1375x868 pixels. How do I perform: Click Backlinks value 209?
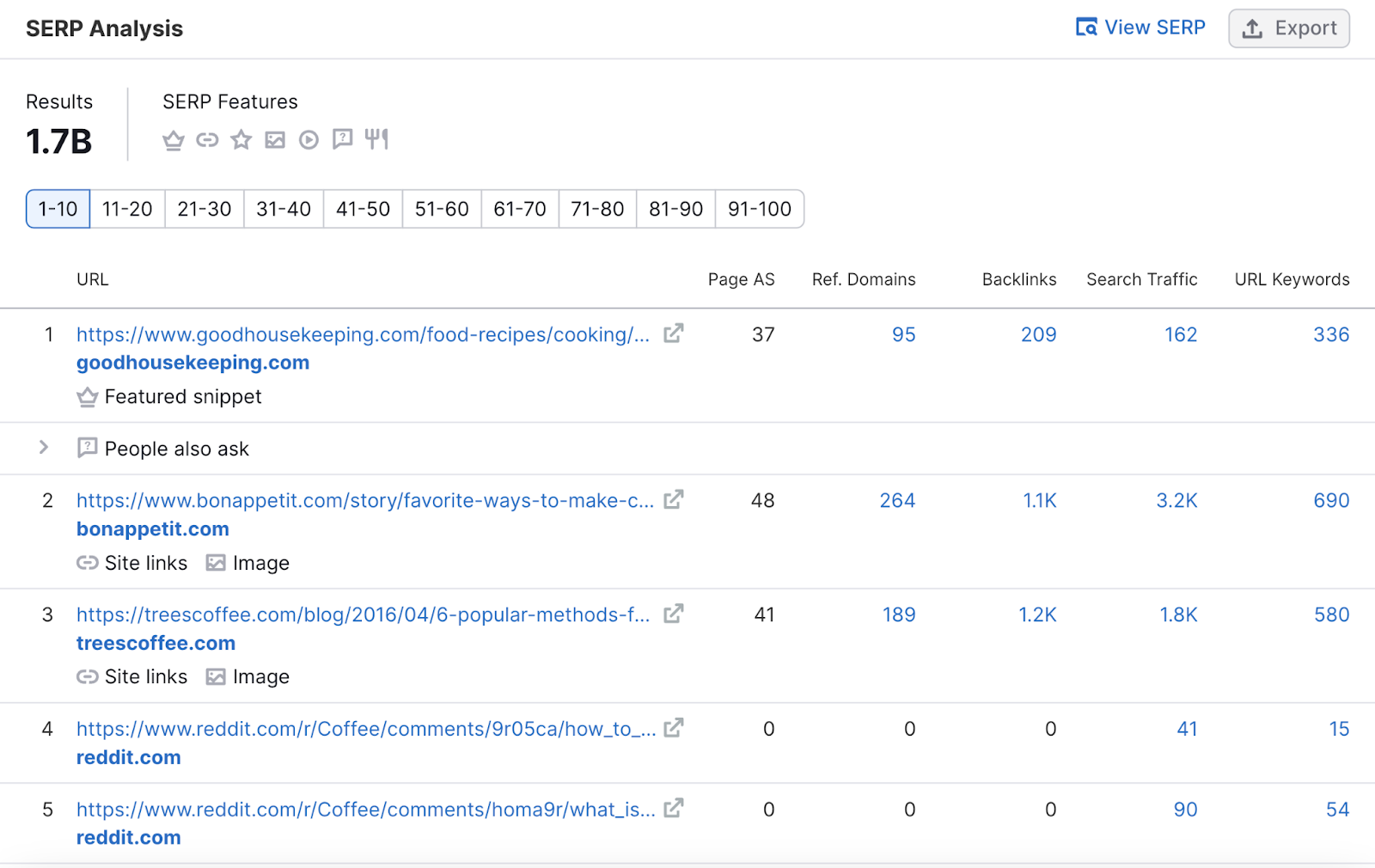click(x=1038, y=334)
